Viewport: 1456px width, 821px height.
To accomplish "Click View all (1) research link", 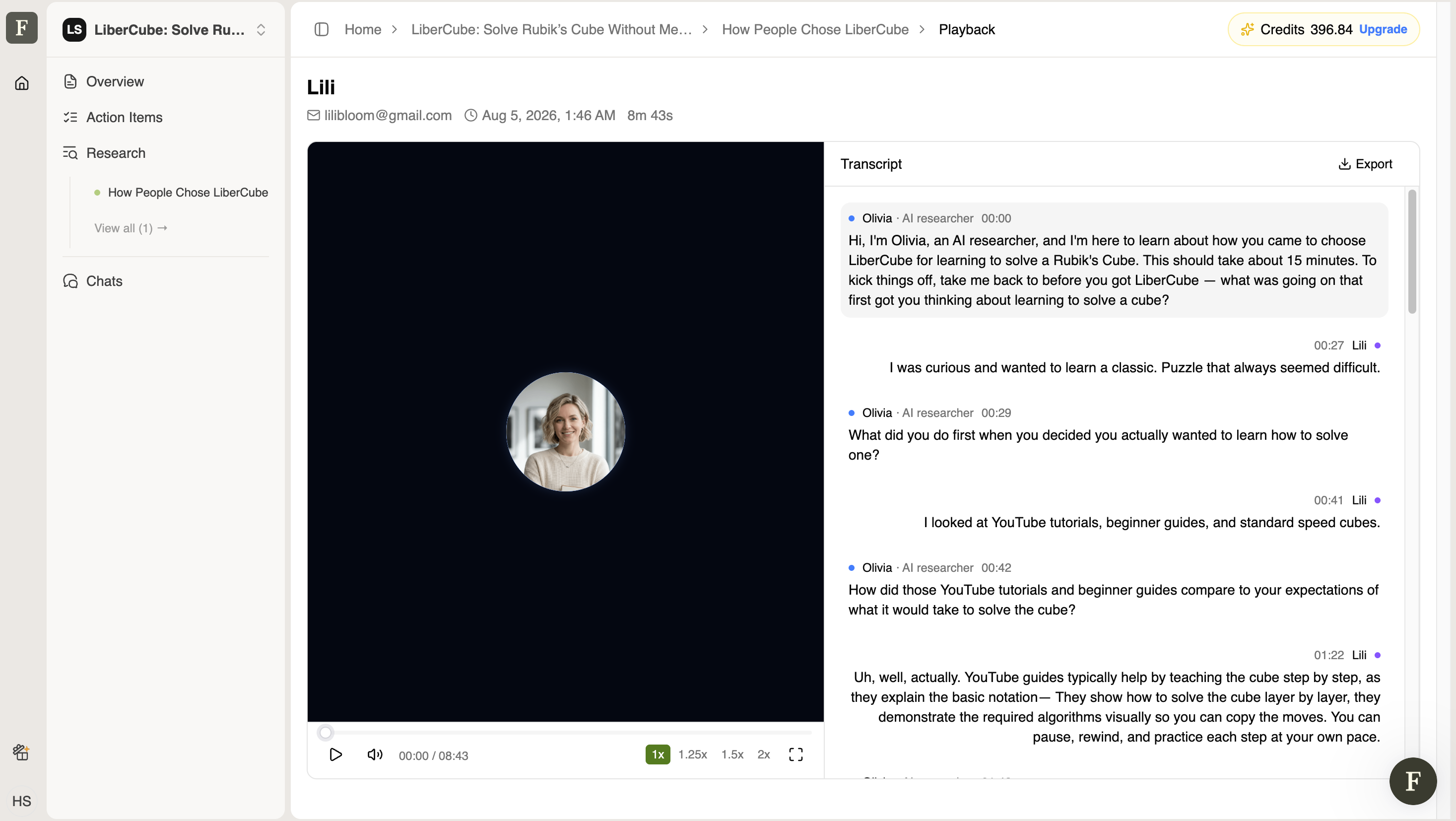I will tap(131, 228).
